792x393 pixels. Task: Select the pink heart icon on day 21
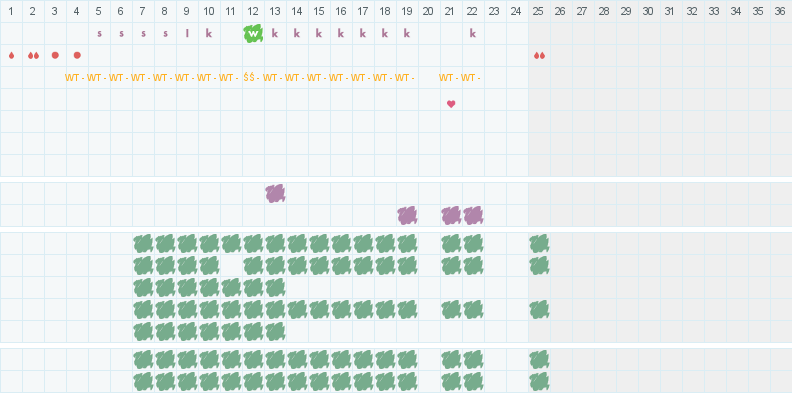point(451,104)
